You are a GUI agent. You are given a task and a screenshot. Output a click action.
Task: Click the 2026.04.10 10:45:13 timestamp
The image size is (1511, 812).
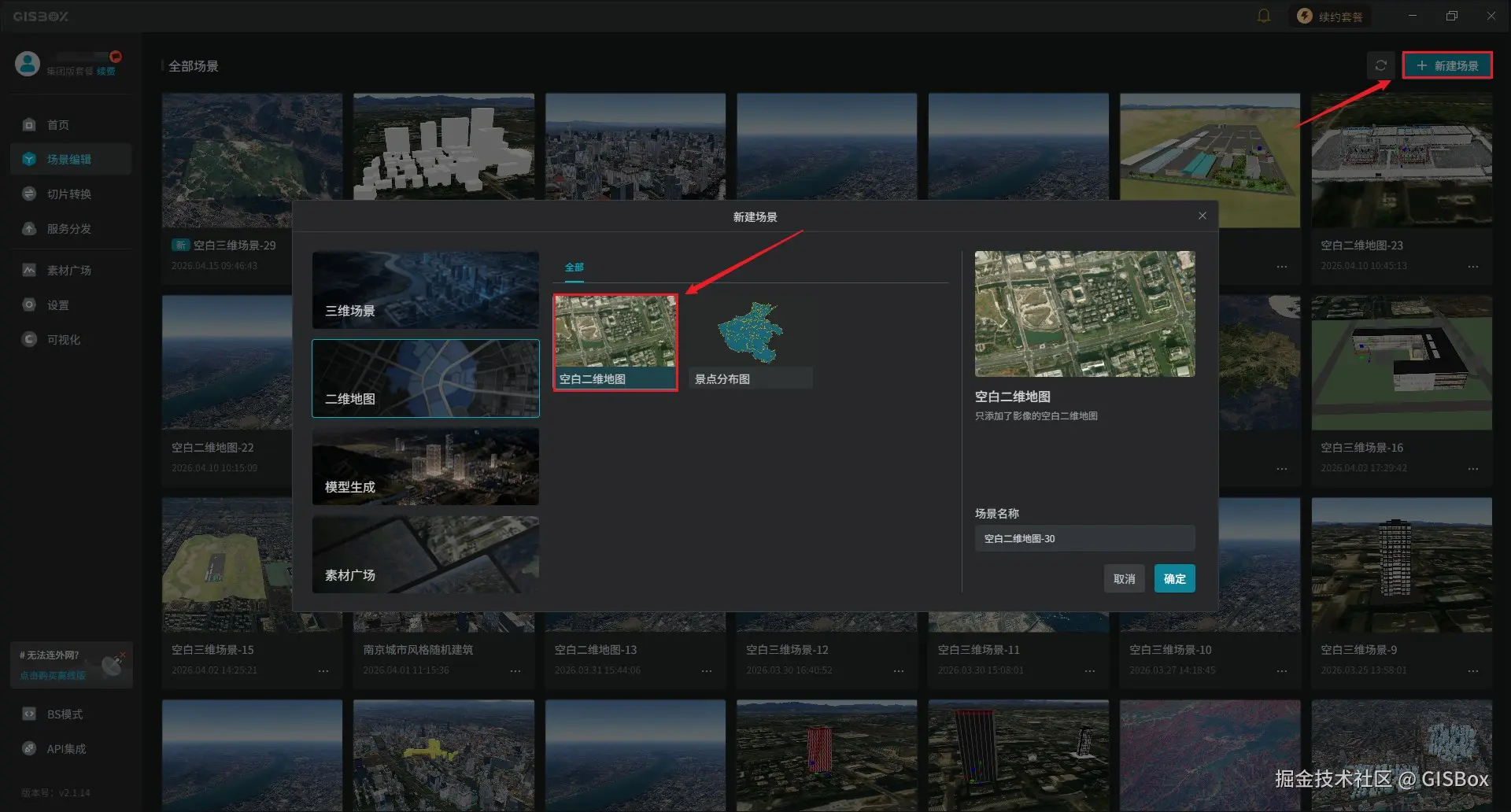1364,266
